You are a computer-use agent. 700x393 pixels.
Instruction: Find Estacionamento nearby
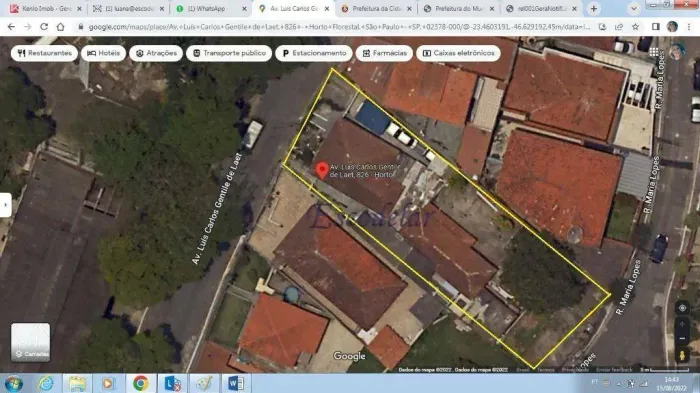[314, 53]
